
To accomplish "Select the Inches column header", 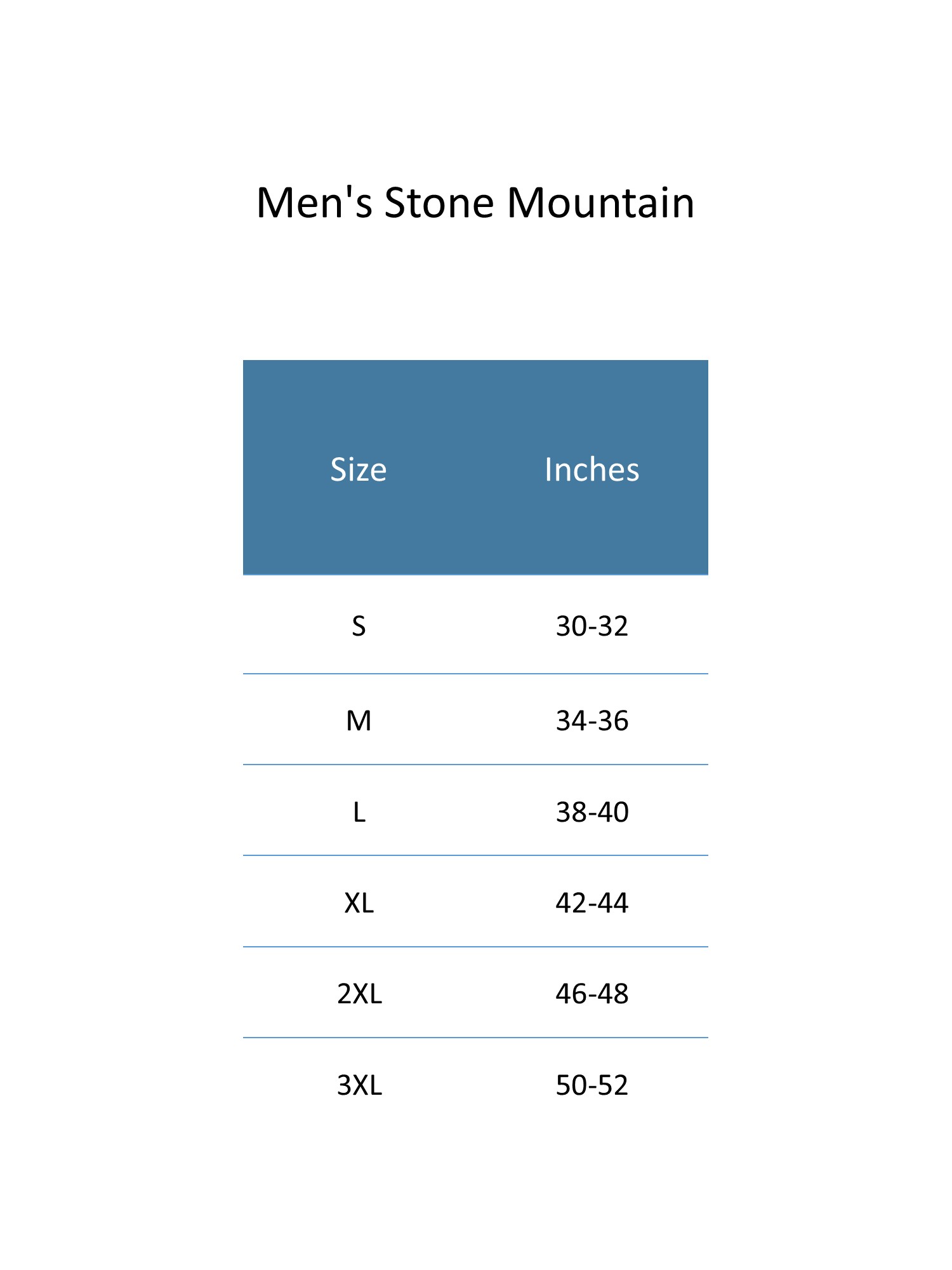I will tap(592, 470).
